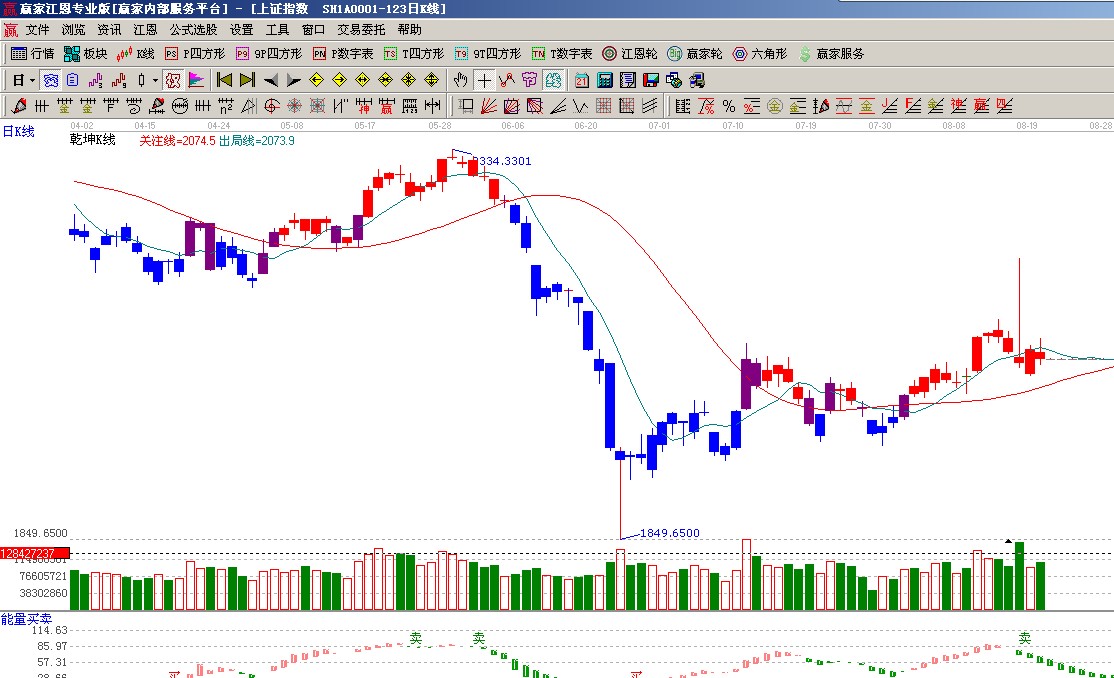The height and width of the screenshot is (678, 1114).
Task: Open the 板块 sector button
Action: 86,54
